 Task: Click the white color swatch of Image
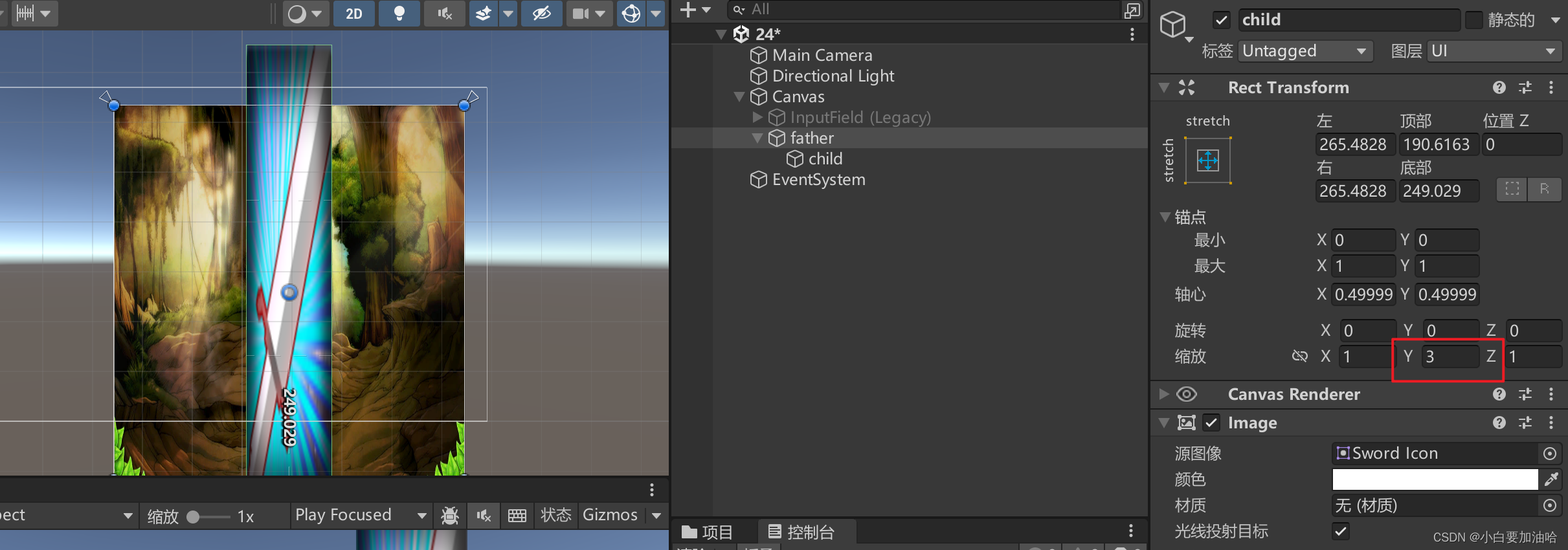click(x=1435, y=479)
